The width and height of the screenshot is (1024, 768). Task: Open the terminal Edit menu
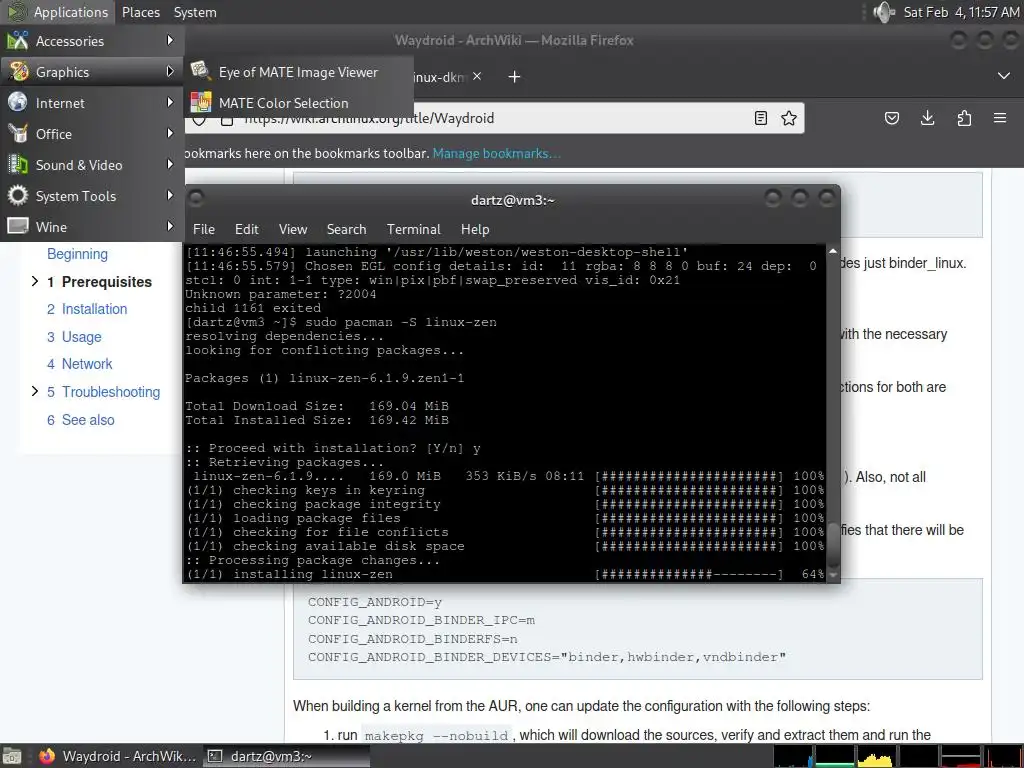pos(247,229)
